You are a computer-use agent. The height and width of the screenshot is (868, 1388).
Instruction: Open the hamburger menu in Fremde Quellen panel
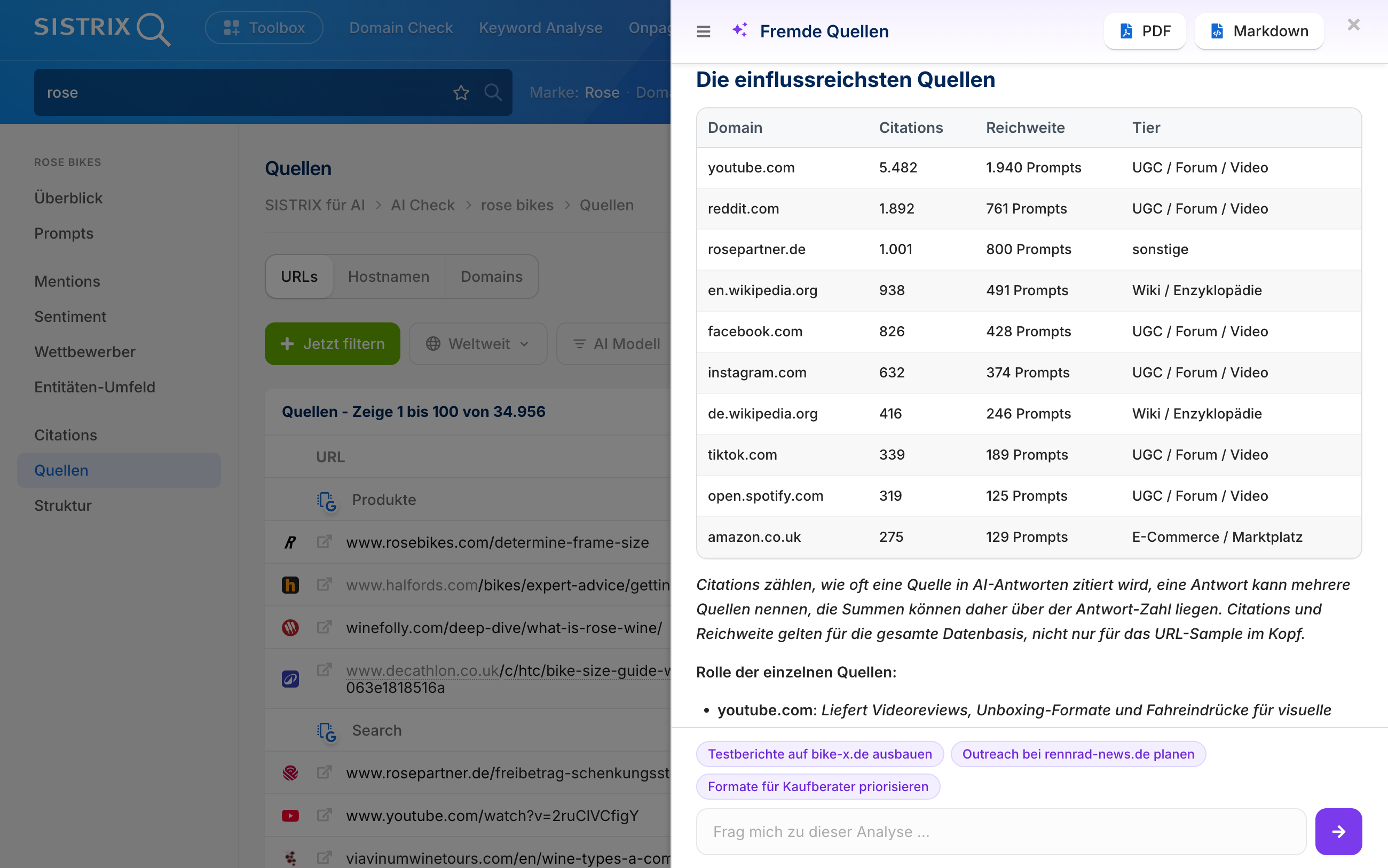tap(703, 31)
